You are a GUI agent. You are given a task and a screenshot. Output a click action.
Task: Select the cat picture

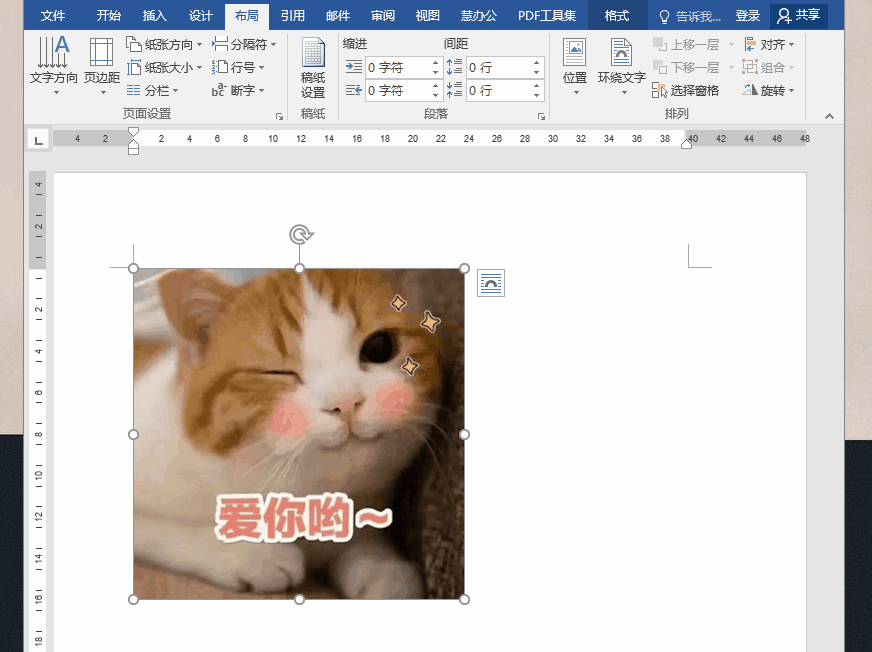(x=299, y=434)
